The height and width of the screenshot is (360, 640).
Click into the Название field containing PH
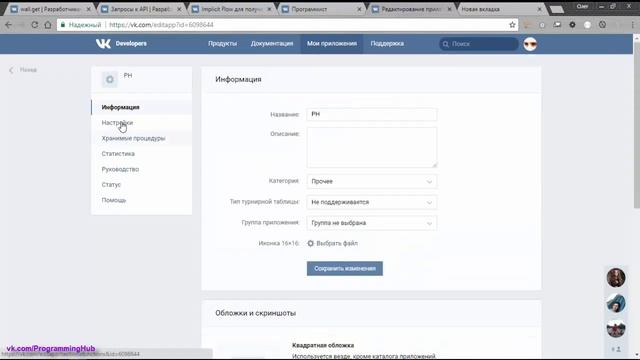click(x=371, y=114)
